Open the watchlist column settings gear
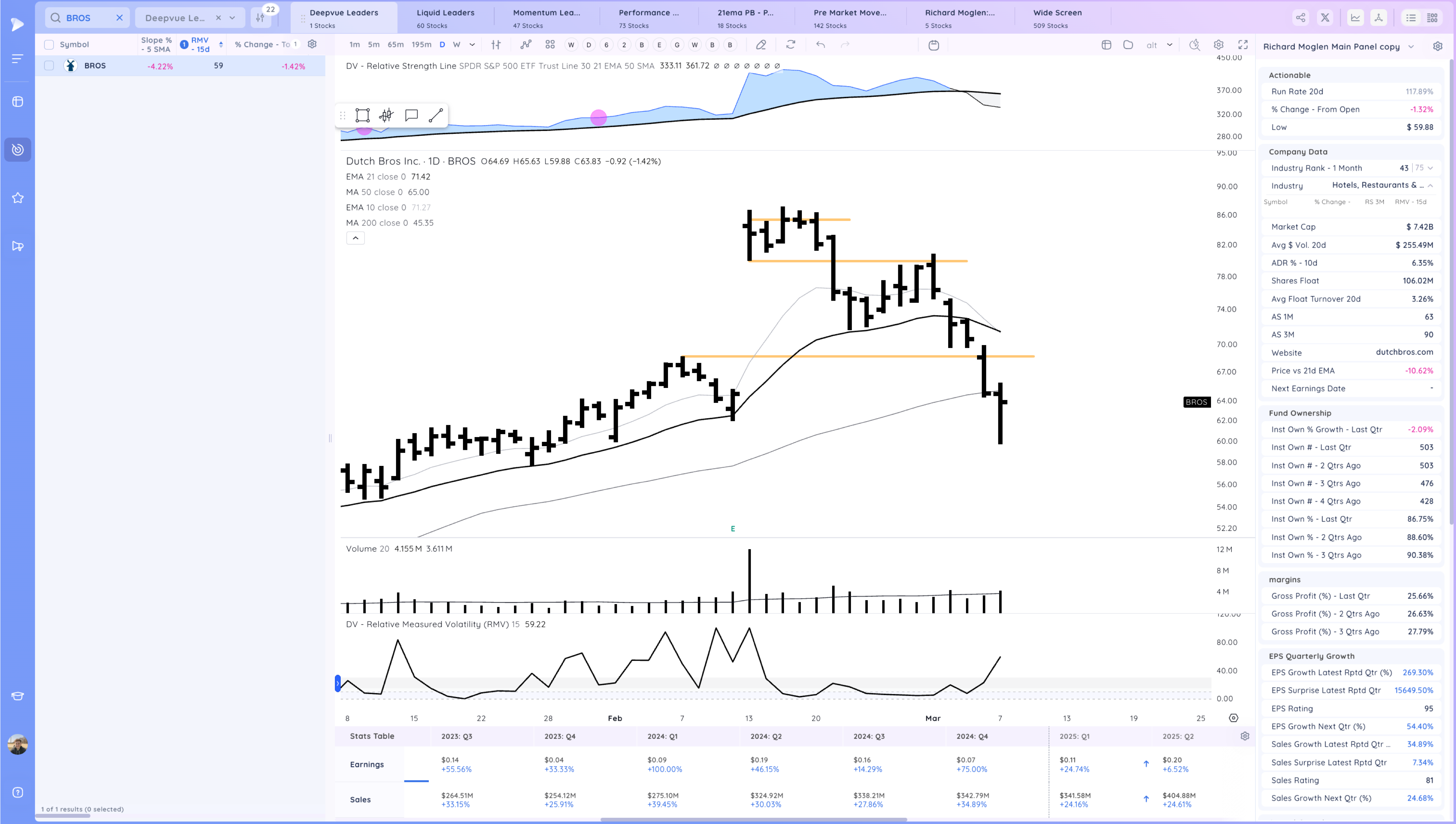This screenshot has width=1456, height=824. point(312,44)
